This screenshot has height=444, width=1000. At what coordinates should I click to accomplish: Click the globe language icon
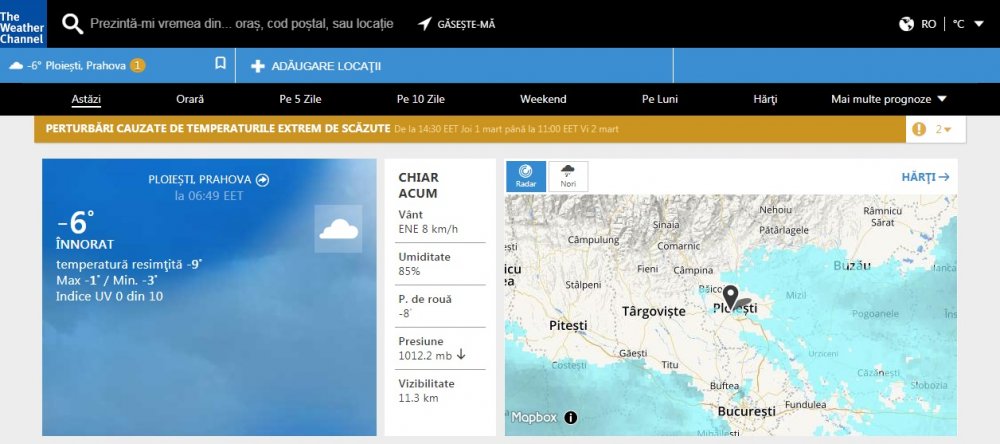(x=907, y=24)
